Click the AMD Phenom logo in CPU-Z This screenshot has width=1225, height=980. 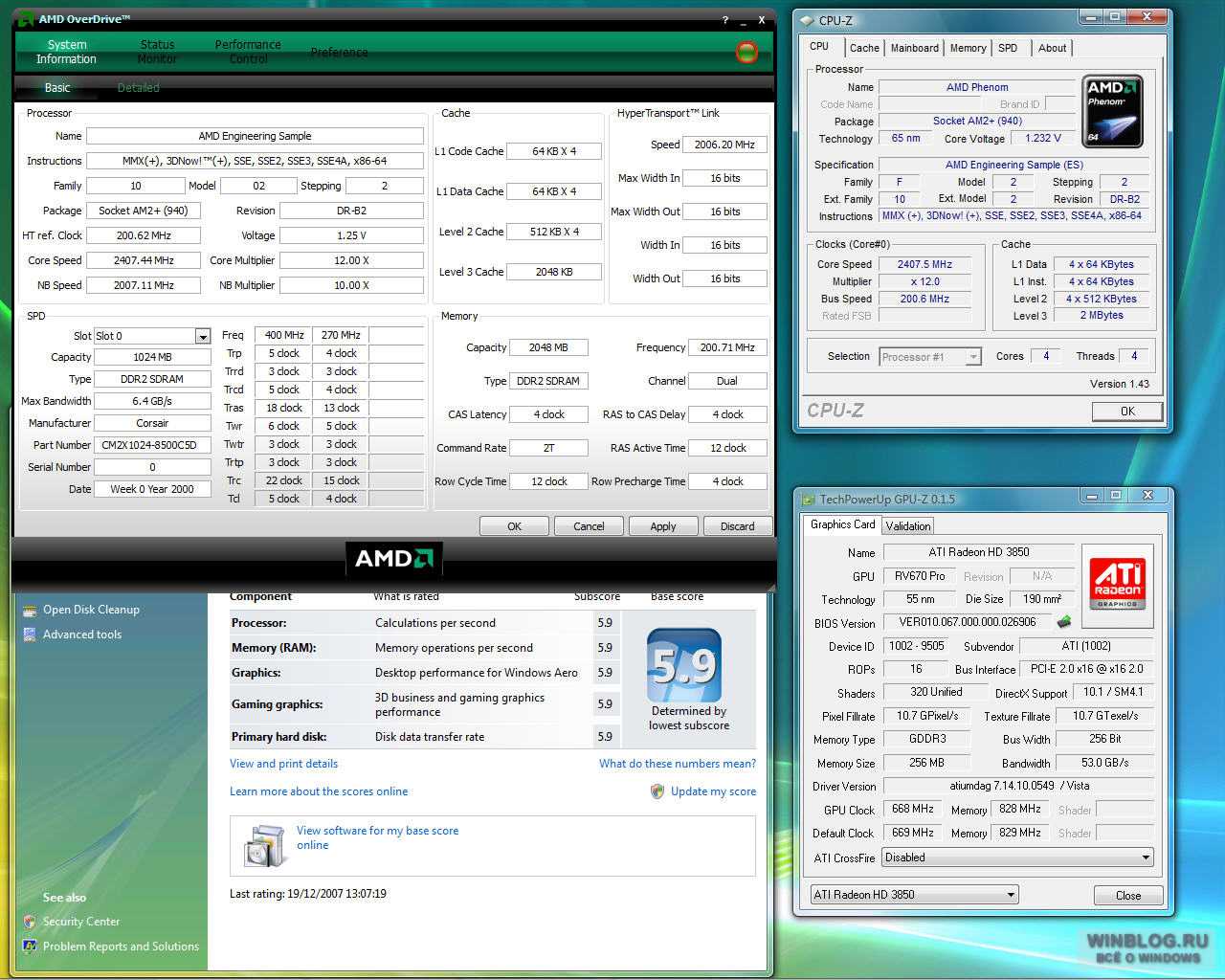coord(1112,111)
